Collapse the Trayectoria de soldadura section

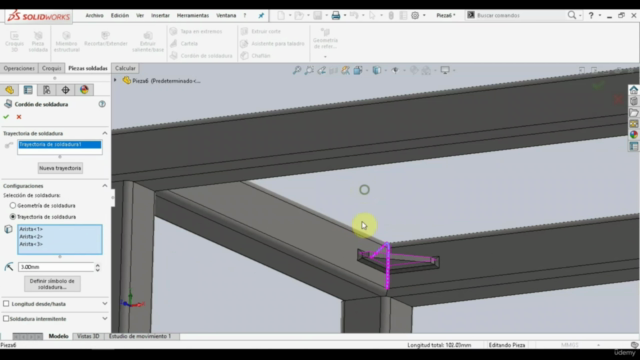pyautogui.click(x=104, y=133)
